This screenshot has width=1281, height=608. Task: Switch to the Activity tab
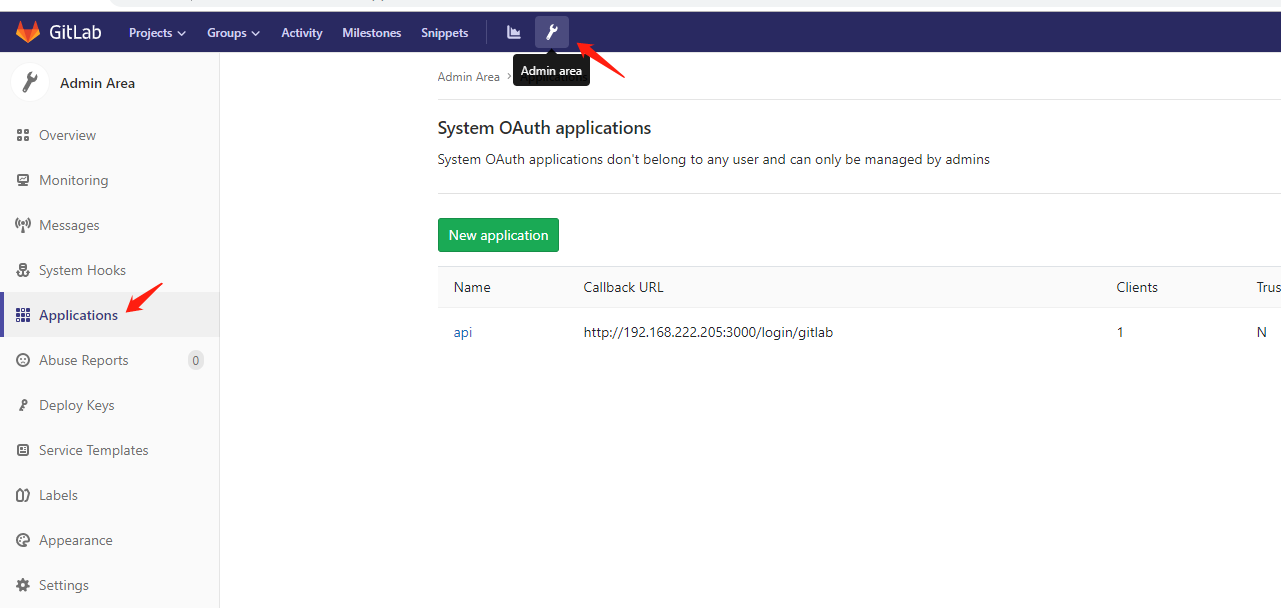pyautogui.click(x=301, y=32)
